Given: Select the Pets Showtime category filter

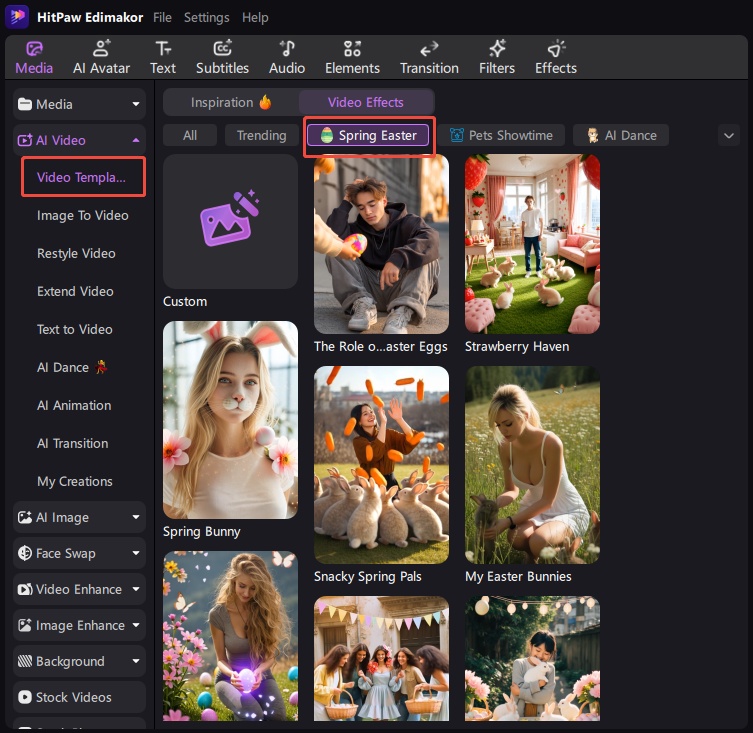Looking at the screenshot, I should (x=501, y=135).
